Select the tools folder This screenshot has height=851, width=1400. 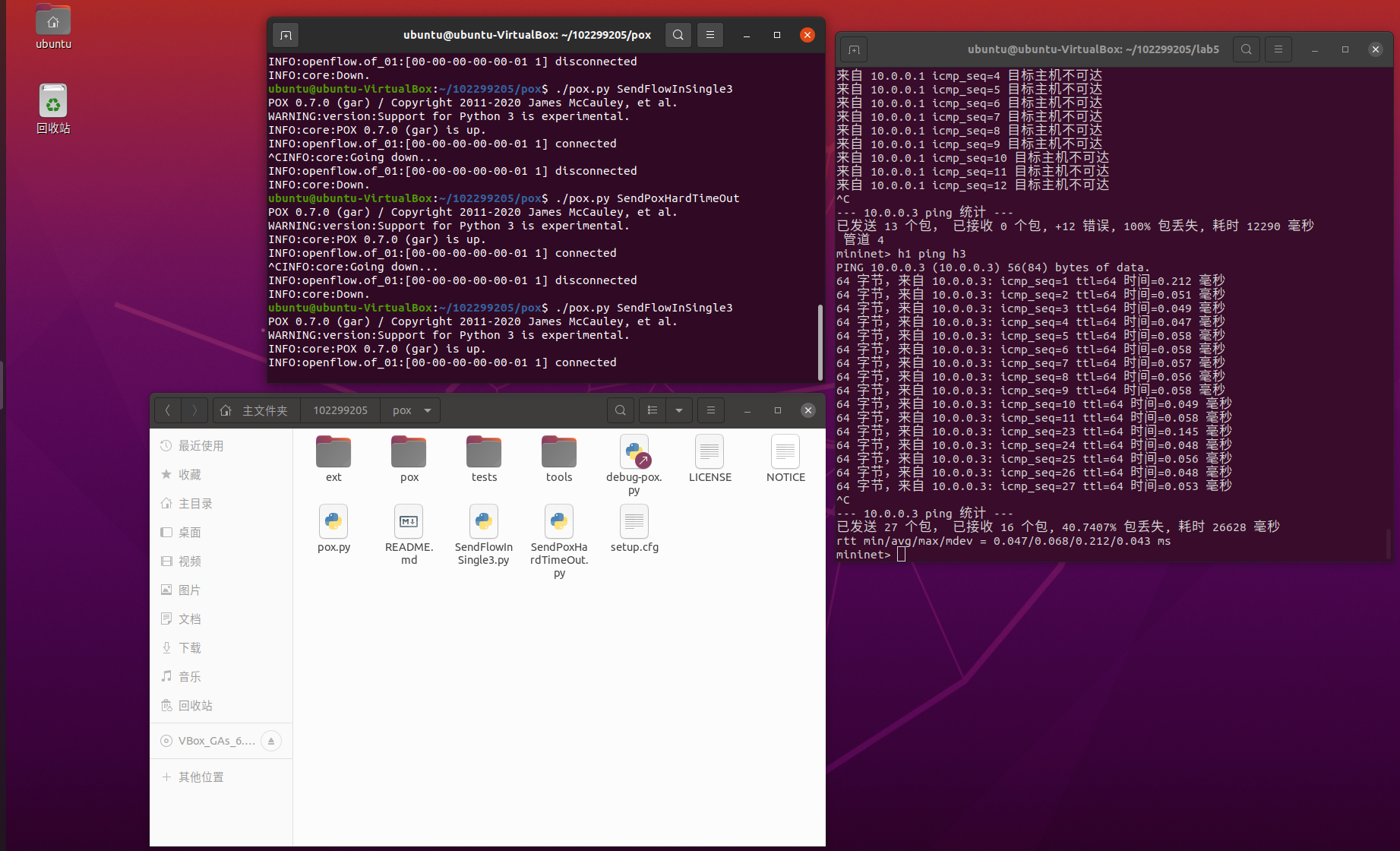[x=559, y=459]
